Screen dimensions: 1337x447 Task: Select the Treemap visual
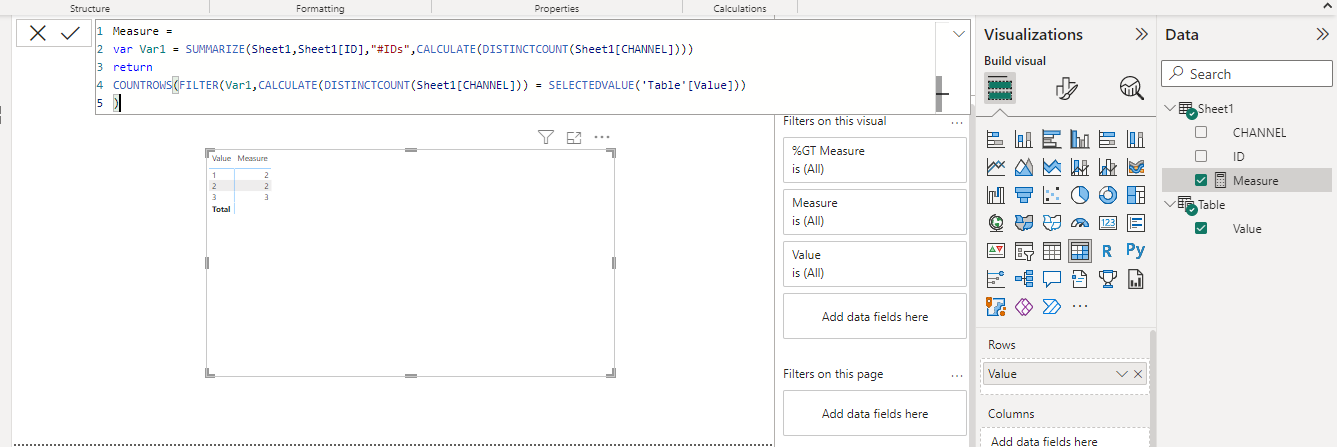tap(1136, 195)
